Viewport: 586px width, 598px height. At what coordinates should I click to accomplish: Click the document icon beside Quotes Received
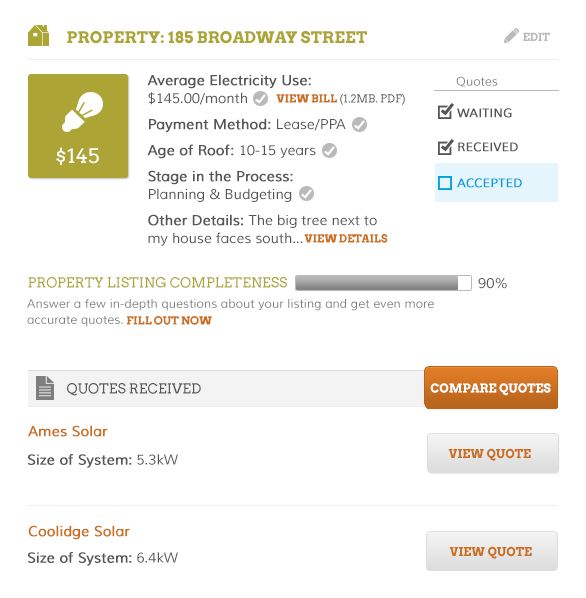tap(45, 388)
